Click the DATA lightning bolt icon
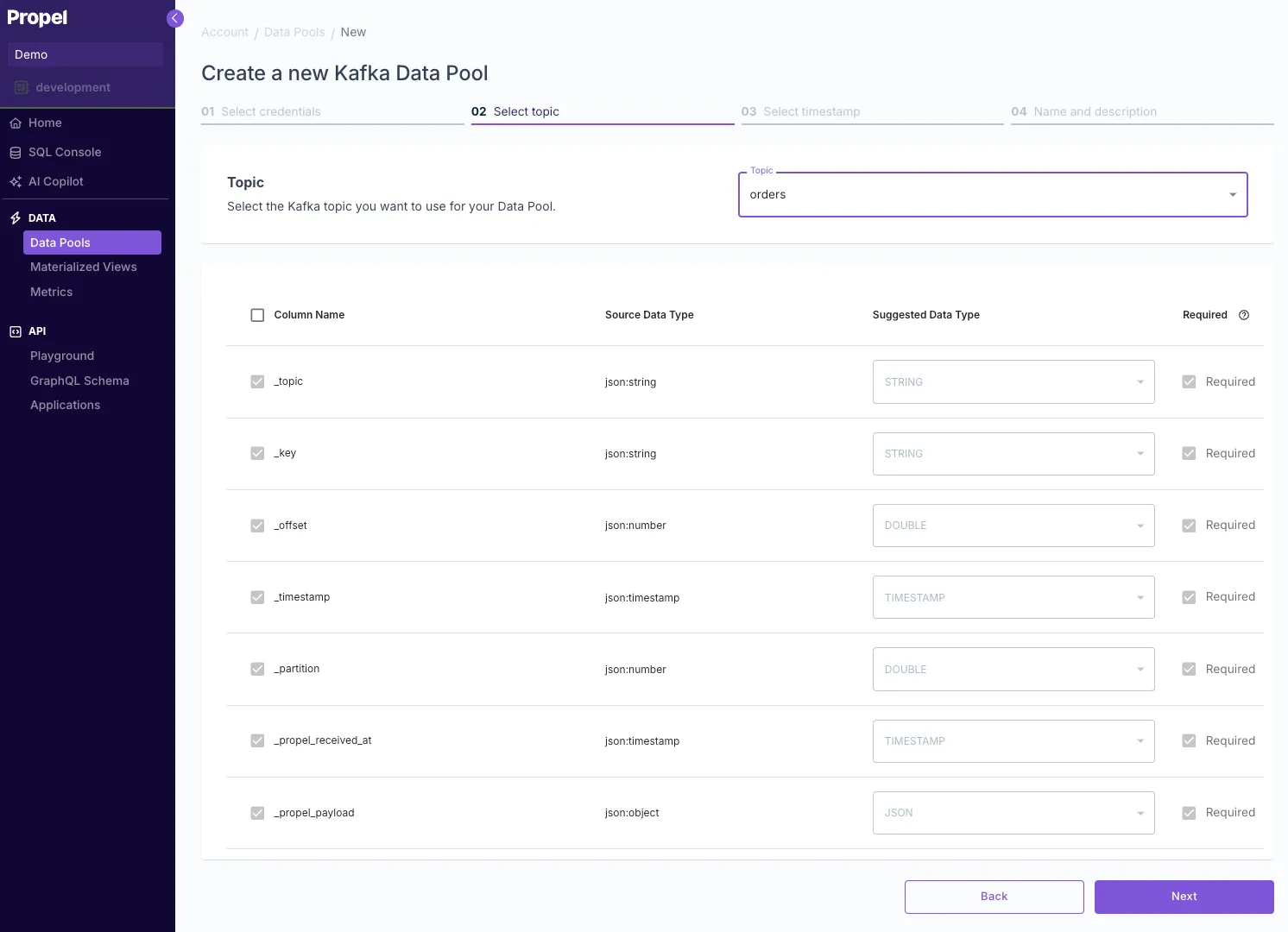The width and height of the screenshot is (1288, 932). (x=16, y=218)
